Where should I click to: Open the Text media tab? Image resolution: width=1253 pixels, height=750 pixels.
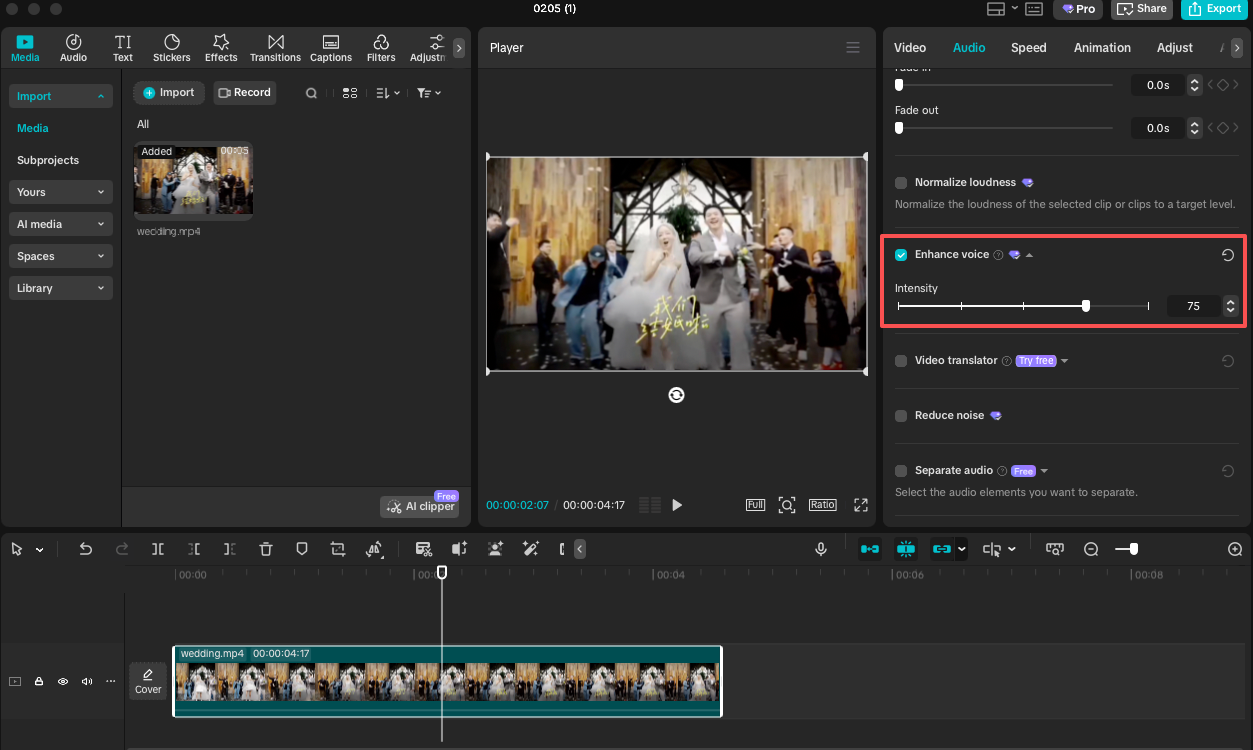[x=123, y=48]
